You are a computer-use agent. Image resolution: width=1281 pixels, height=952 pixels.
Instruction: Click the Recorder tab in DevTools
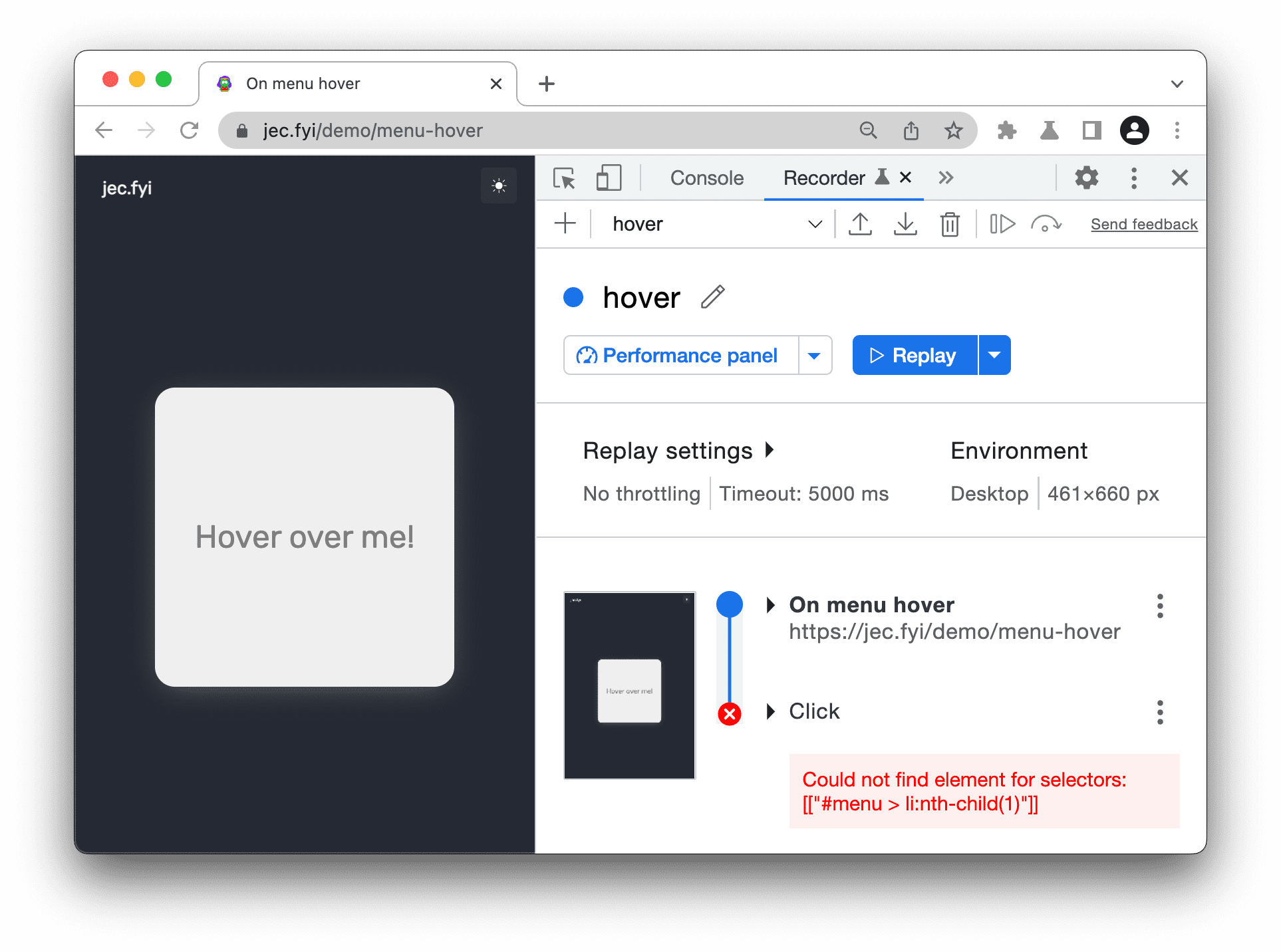(822, 178)
